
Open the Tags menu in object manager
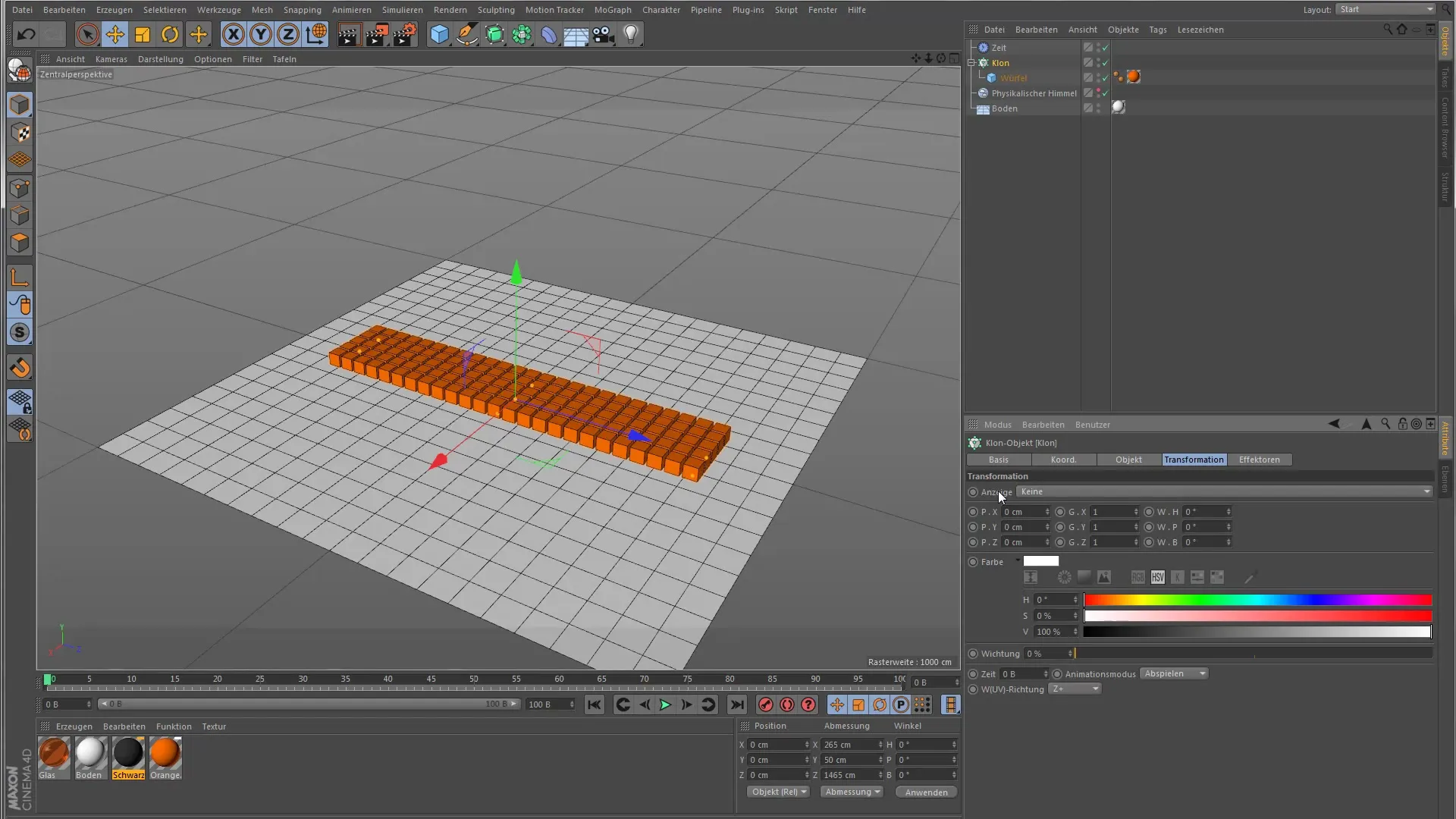[1157, 30]
